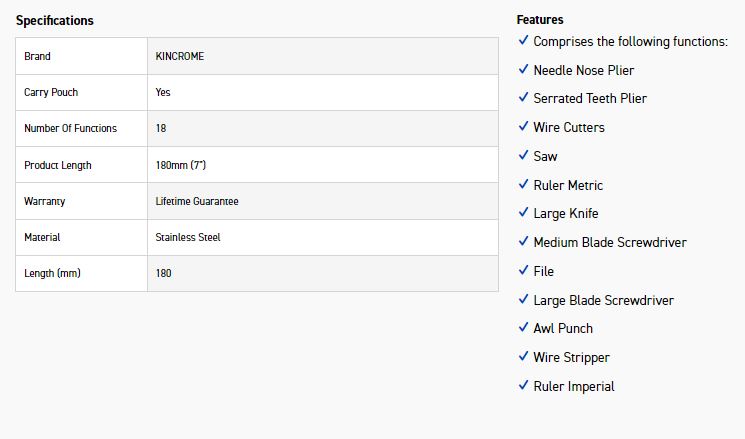Select the Number Of Functions value 18

click(161, 128)
